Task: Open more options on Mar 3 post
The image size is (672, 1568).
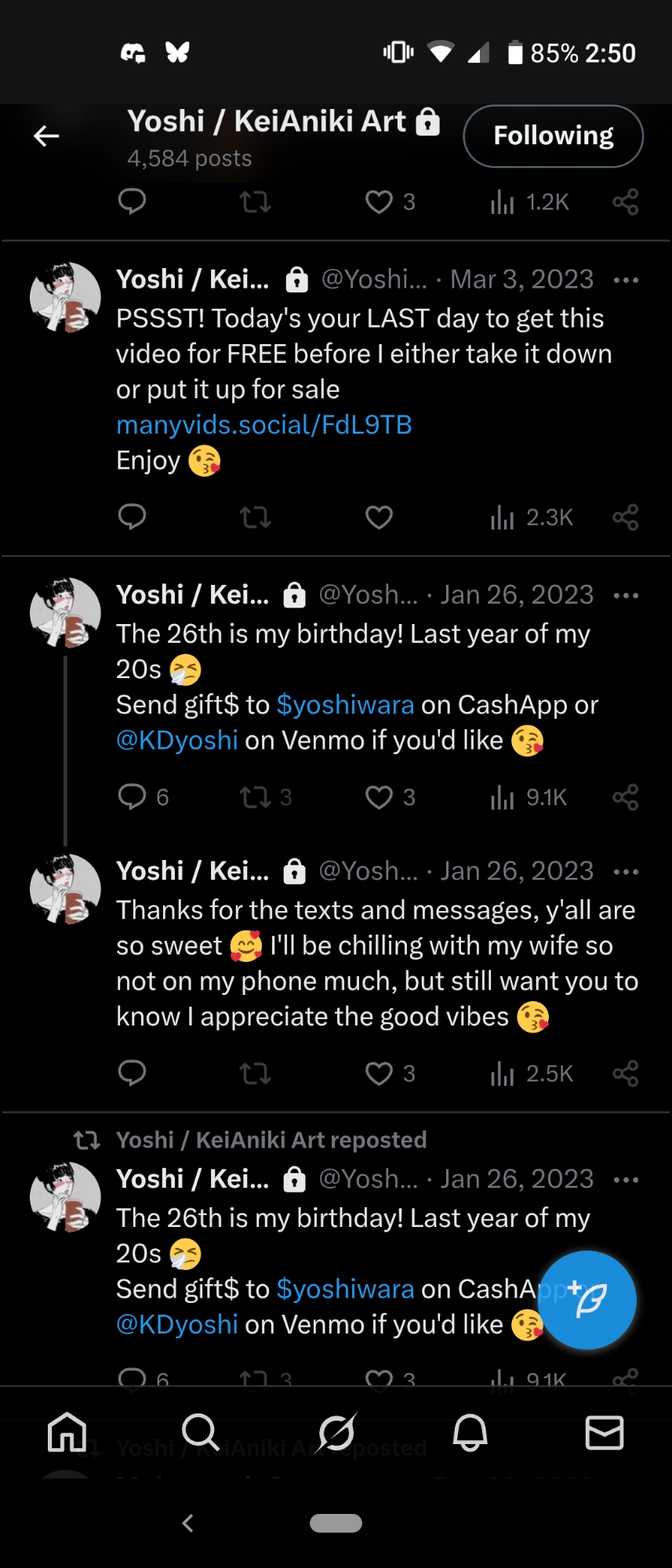Action: (x=626, y=280)
